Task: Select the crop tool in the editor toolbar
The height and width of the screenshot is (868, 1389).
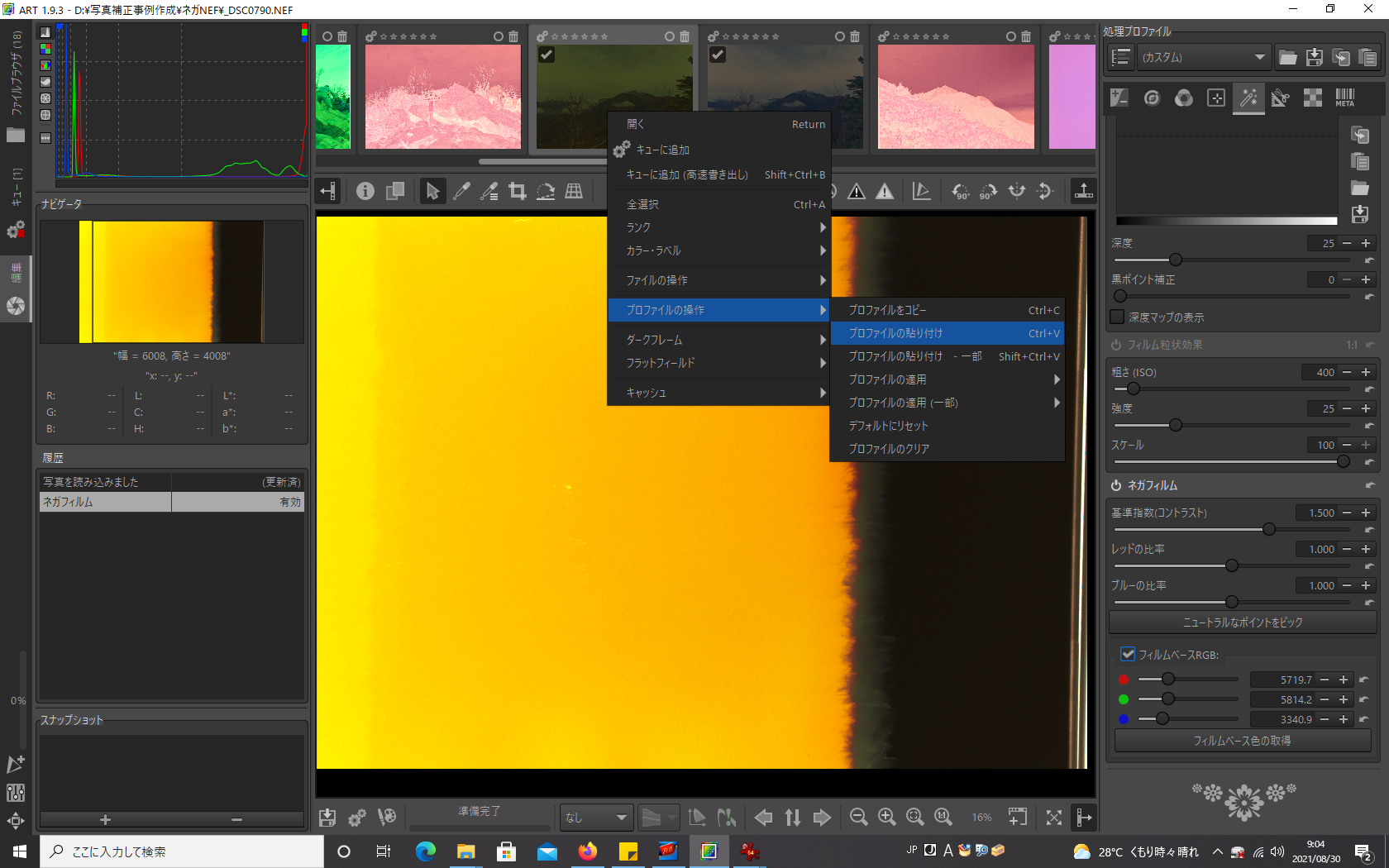Action: (x=518, y=192)
